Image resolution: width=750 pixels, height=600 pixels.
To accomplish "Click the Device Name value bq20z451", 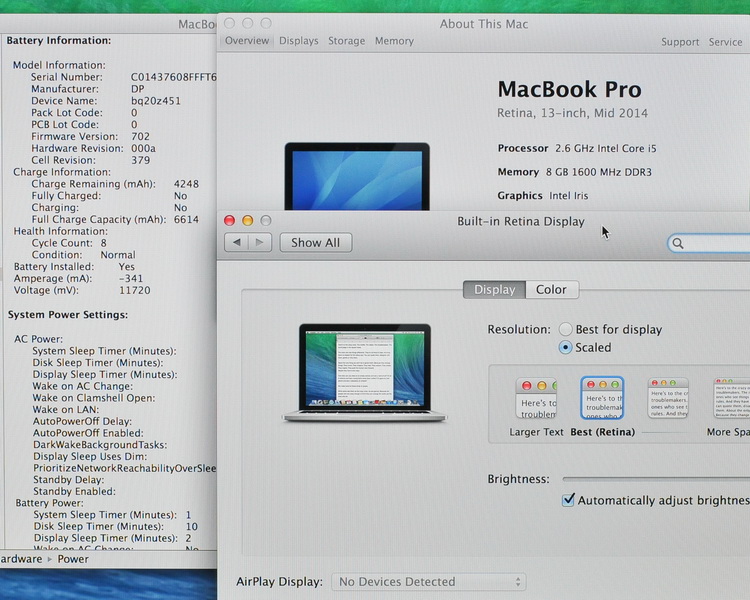I will pyautogui.click(x=155, y=101).
